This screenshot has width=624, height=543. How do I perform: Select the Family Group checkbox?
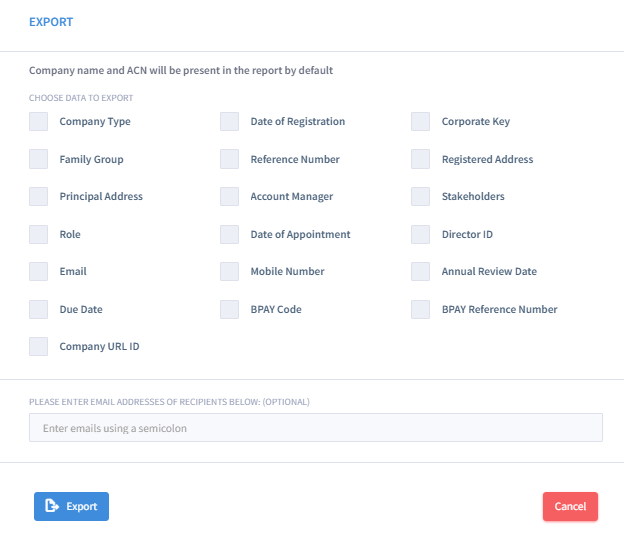click(39, 159)
